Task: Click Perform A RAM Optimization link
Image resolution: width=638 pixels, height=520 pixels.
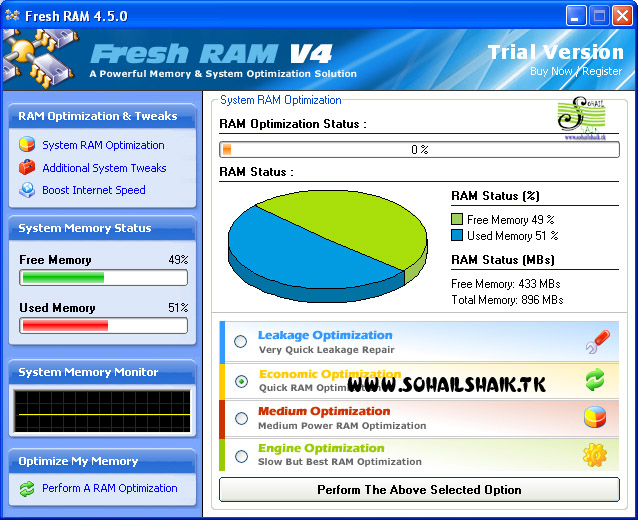Action: point(110,488)
